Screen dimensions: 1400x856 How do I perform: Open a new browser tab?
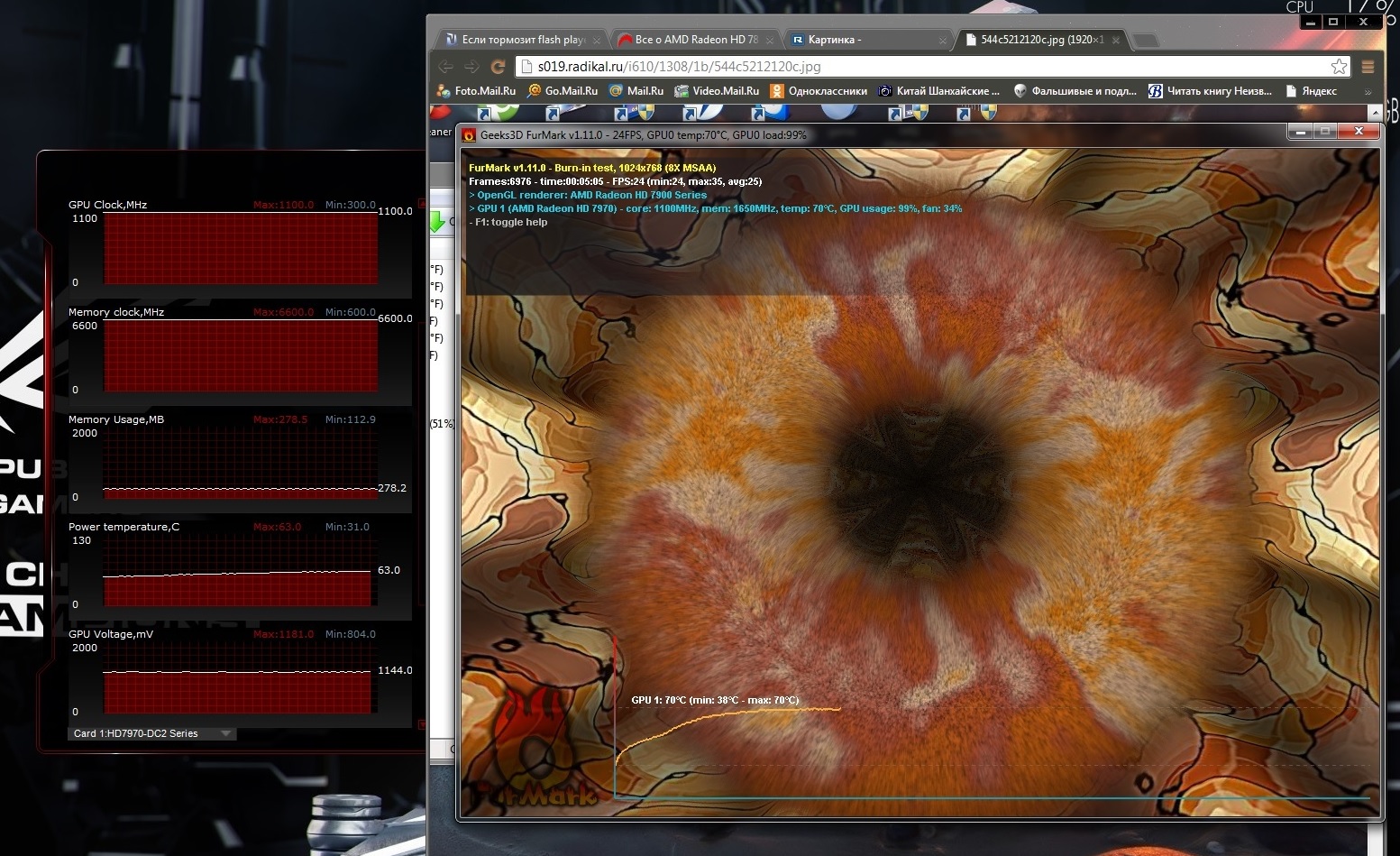coord(1145,41)
